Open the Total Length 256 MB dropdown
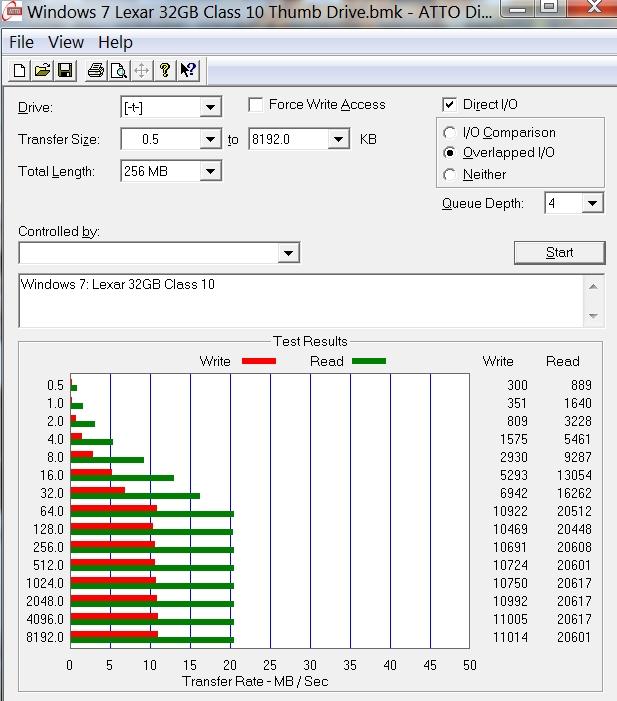617x701 pixels. 210,171
